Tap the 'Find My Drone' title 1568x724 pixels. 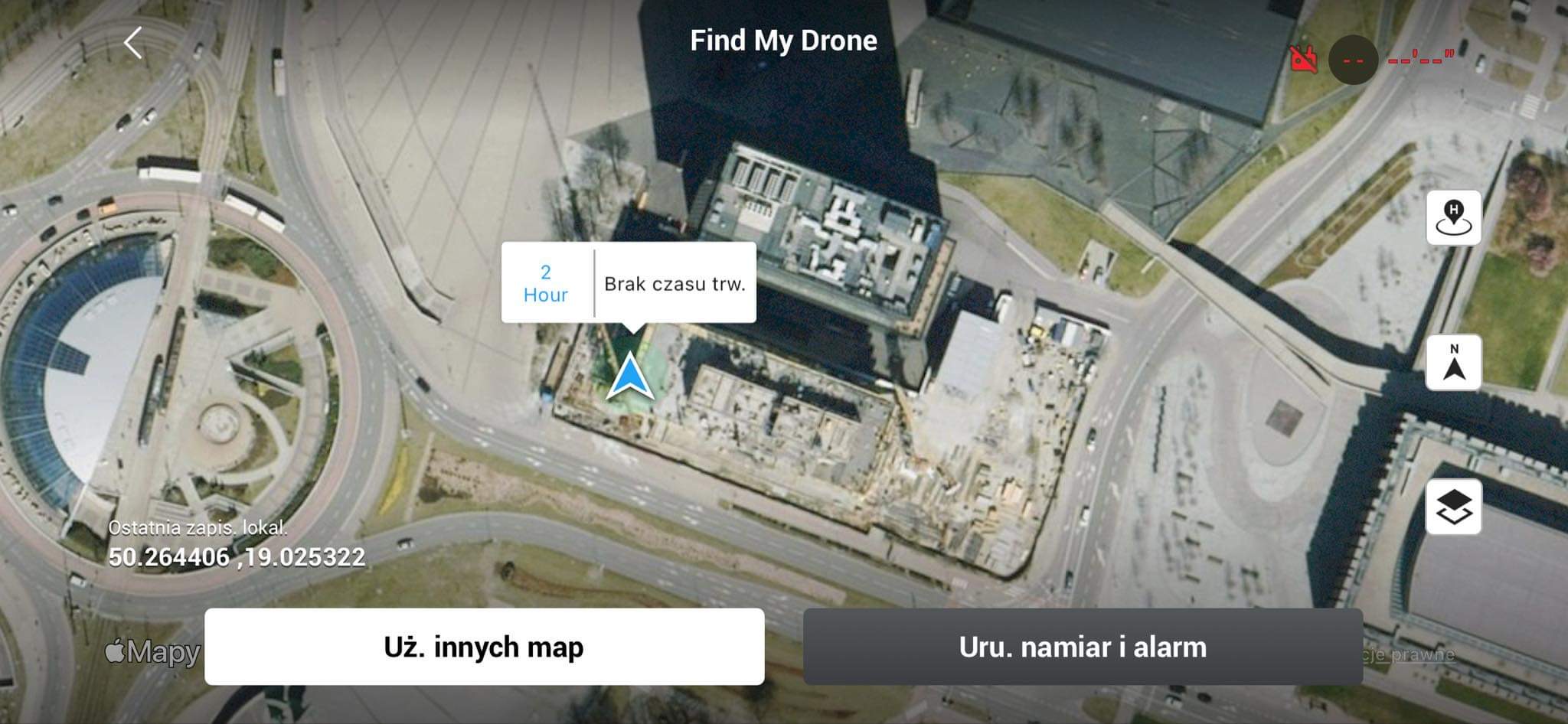click(x=783, y=41)
